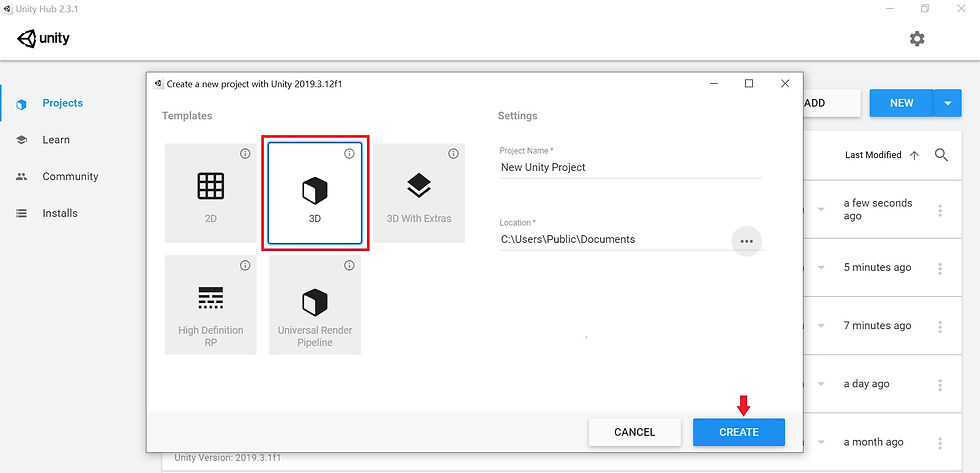Click the Learn graduation cap icon
The image size is (980, 473).
(x=21, y=140)
